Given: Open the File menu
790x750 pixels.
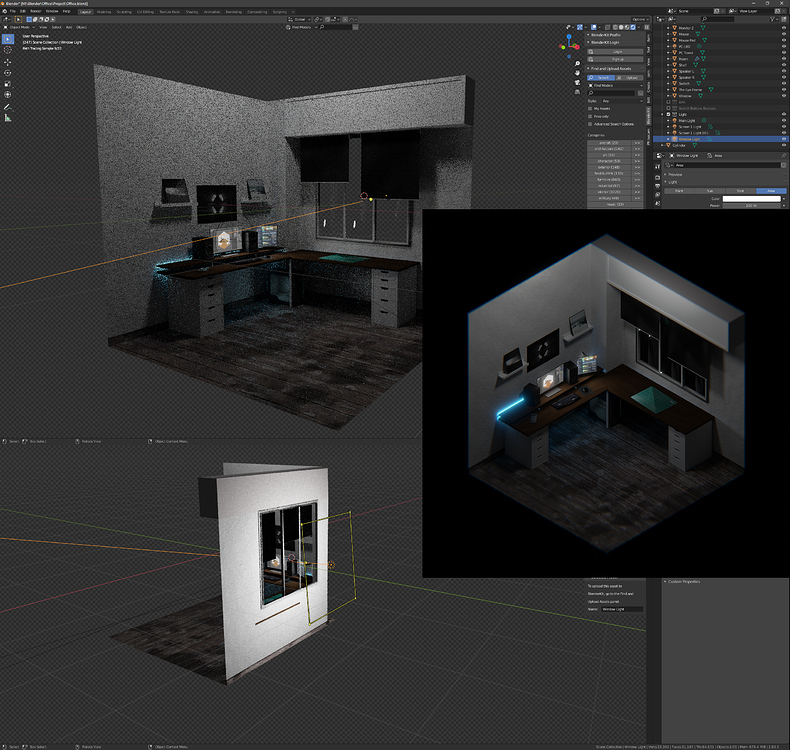Looking at the screenshot, I should point(13,11).
